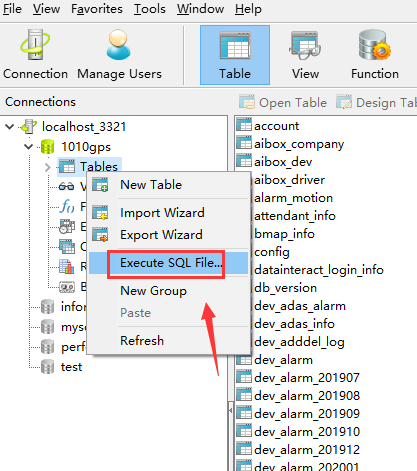The height and width of the screenshot is (471, 417).
Task: Open the Connection toolbar icon
Action: [x=35, y=55]
